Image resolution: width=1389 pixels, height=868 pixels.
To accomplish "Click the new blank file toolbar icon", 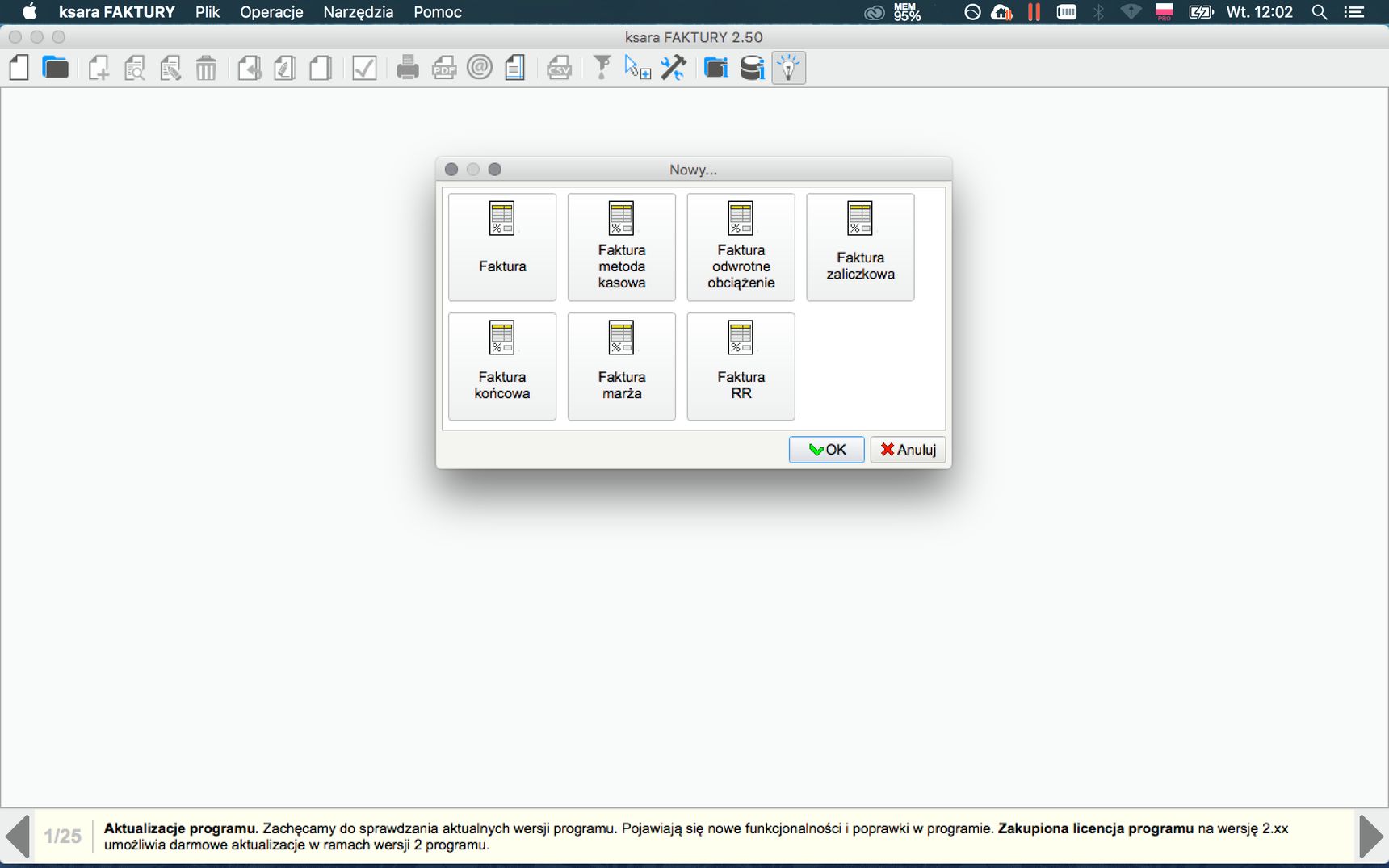I will (19, 68).
